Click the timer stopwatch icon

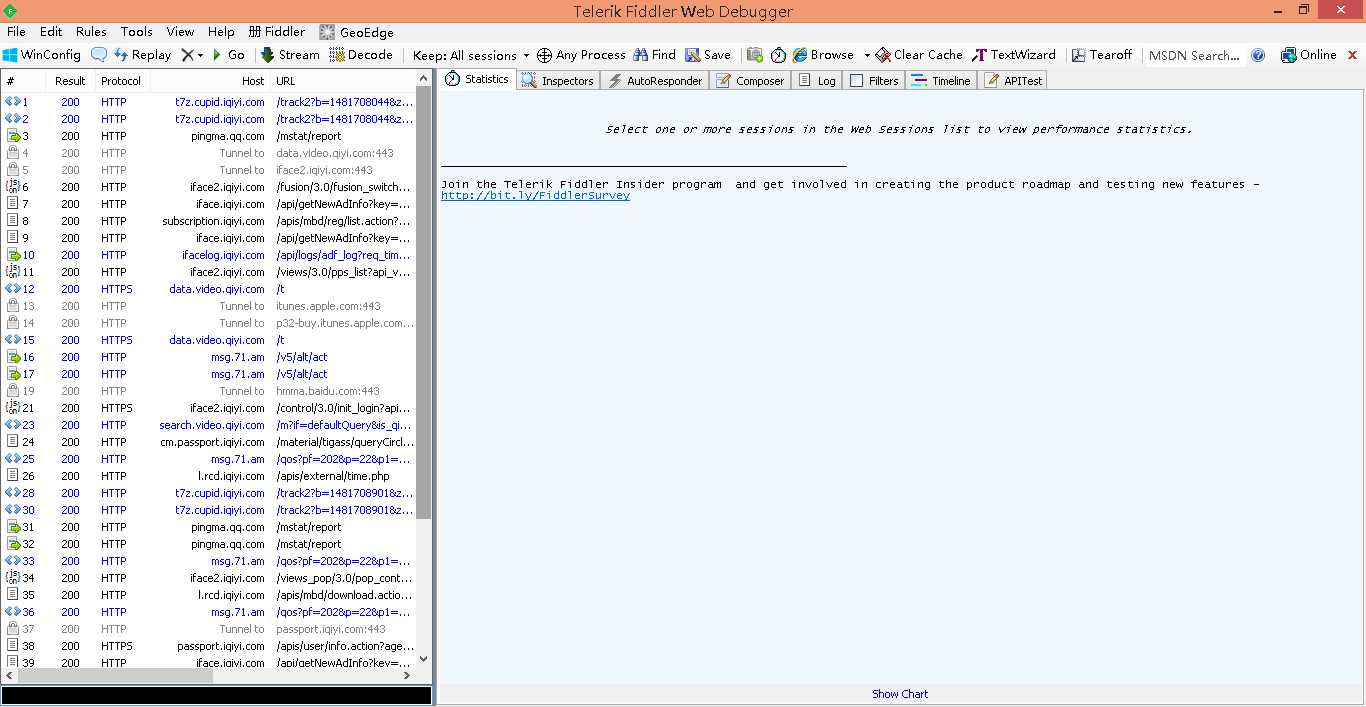pyautogui.click(x=778, y=55)
